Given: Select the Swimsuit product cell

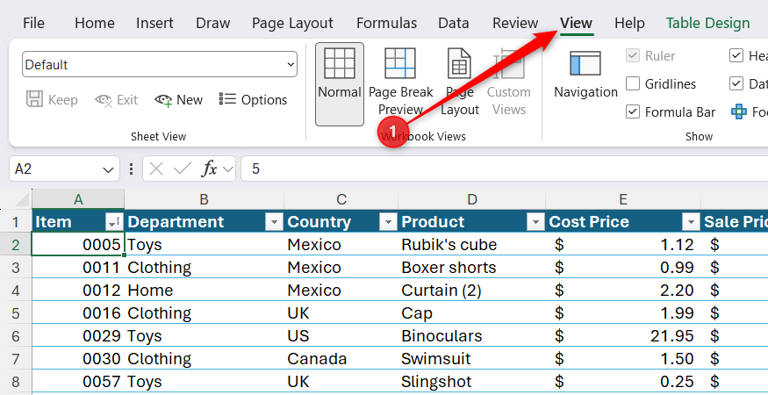Looking at the screenshot, I should 472,358.
